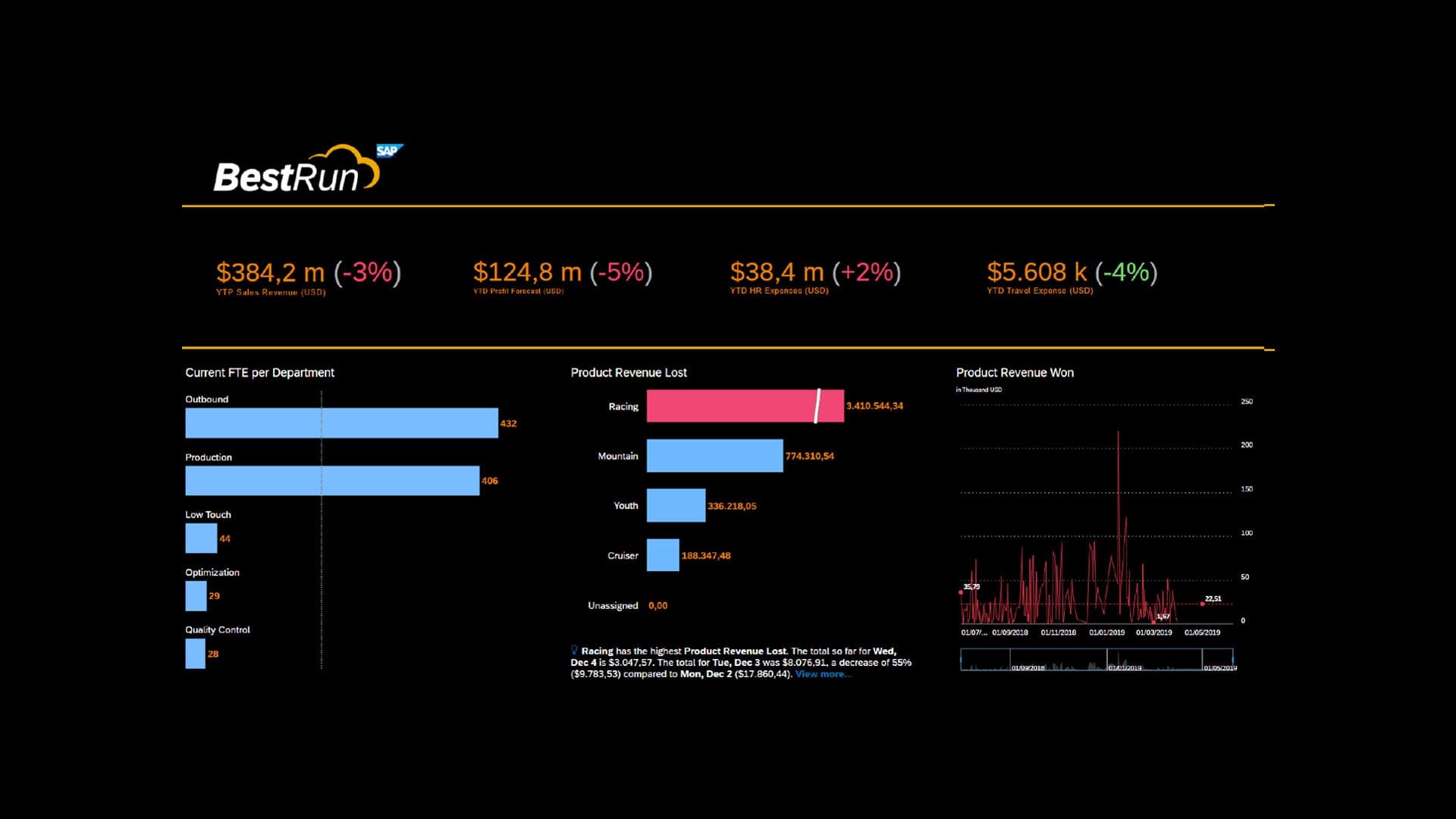Screen dimensions: 1456x819
Task: Select the Quality Control bar
Action: tap(195, 654)
